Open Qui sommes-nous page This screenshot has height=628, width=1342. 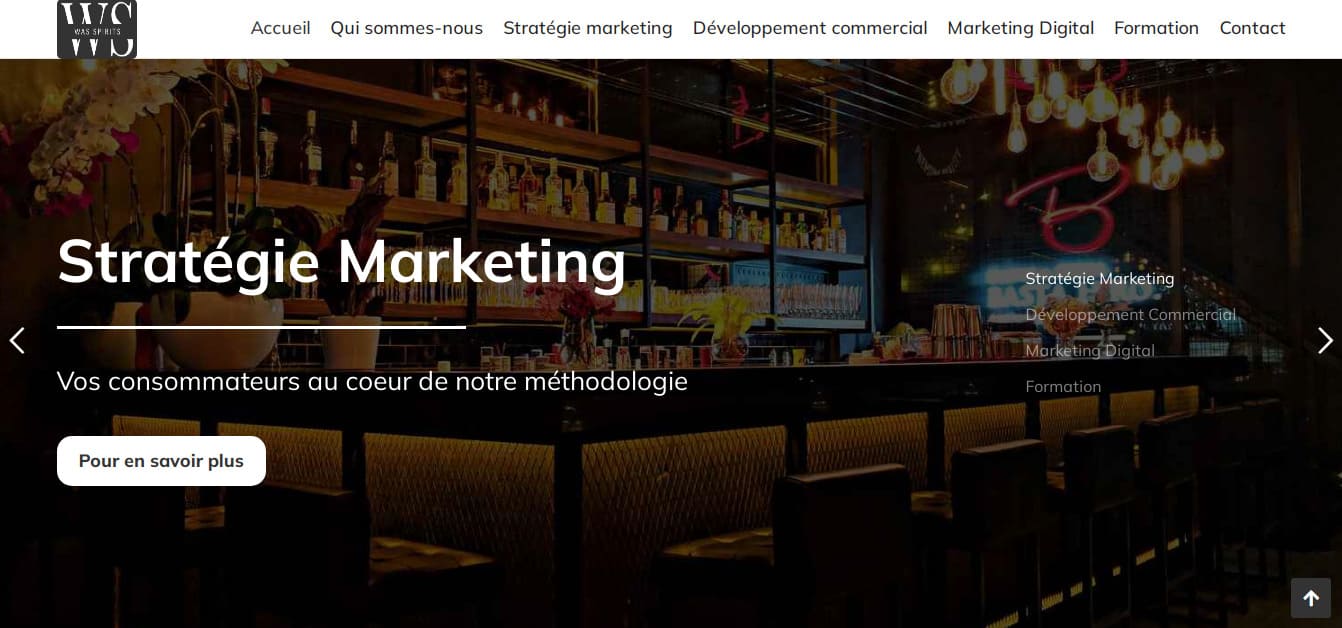[x=407, y=28]
